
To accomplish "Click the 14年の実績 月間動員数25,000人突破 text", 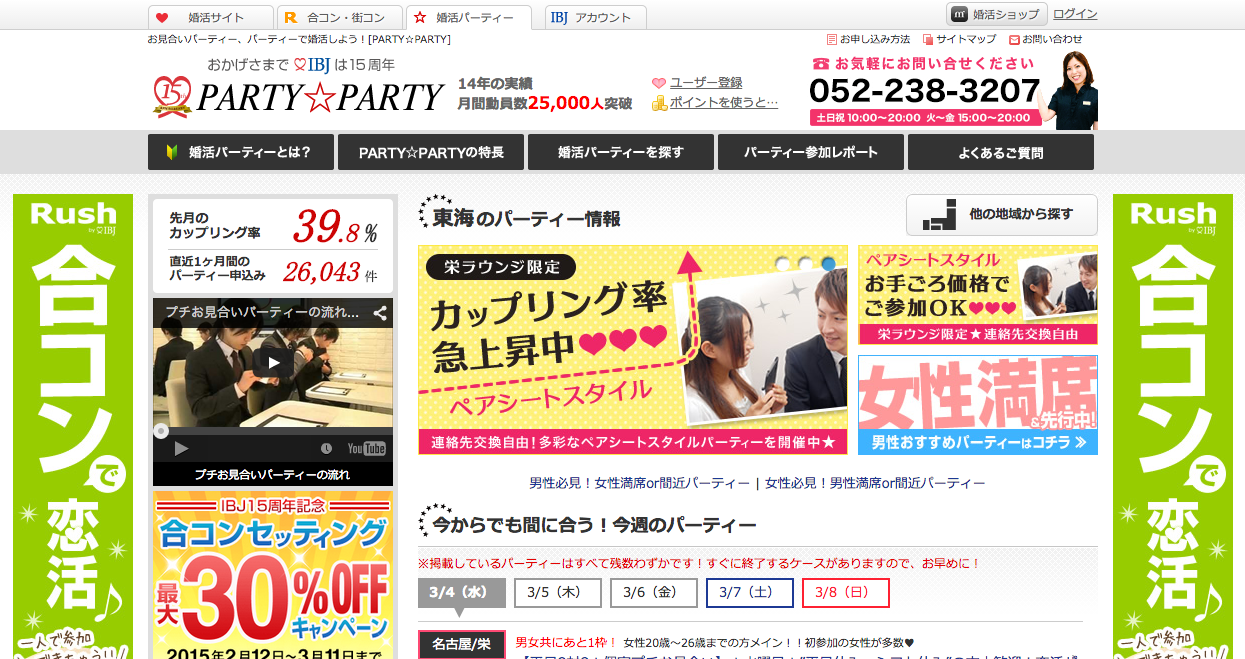I will point(545,93).
